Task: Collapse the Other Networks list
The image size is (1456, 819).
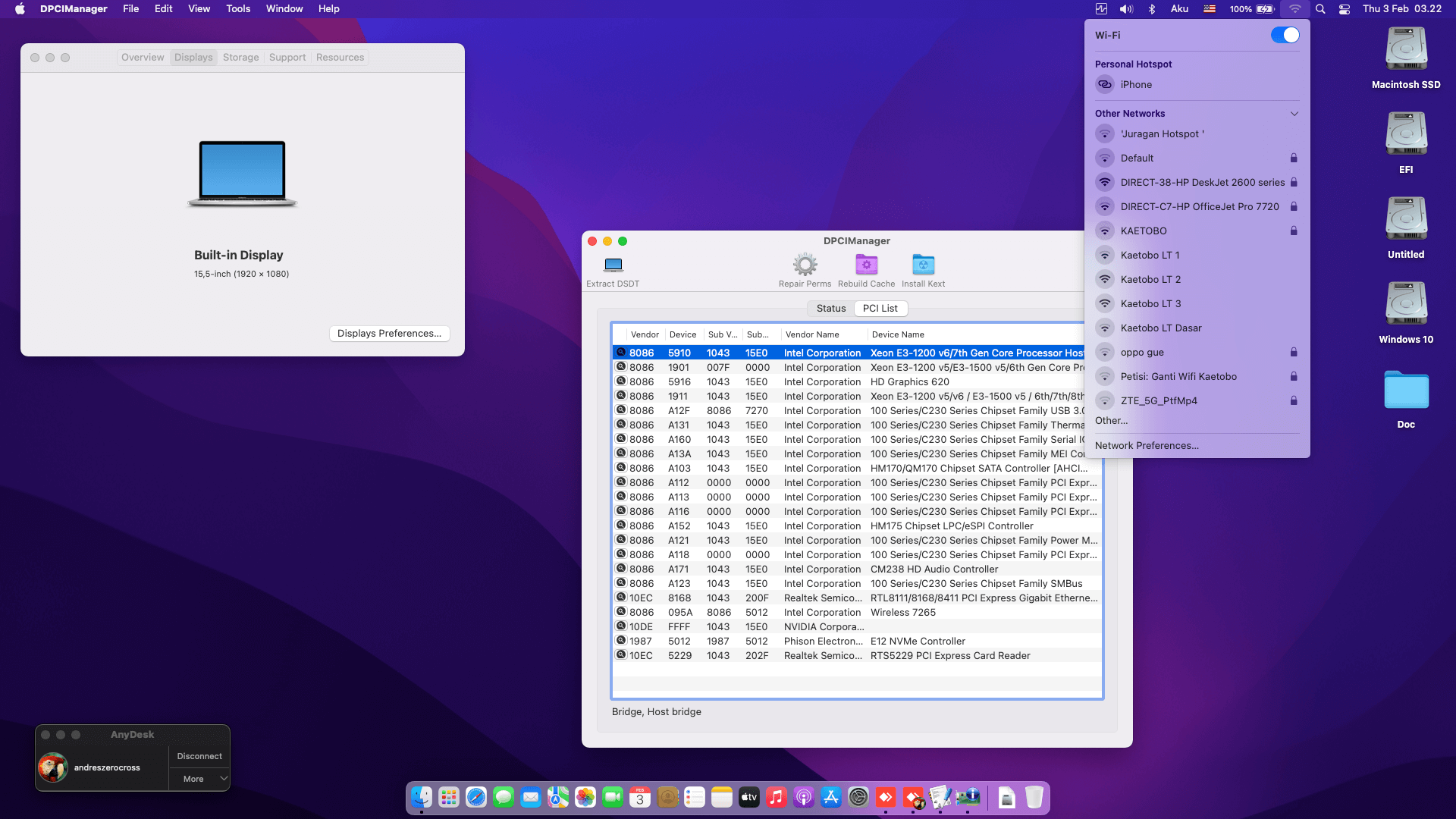Action: pos(1294,114)
